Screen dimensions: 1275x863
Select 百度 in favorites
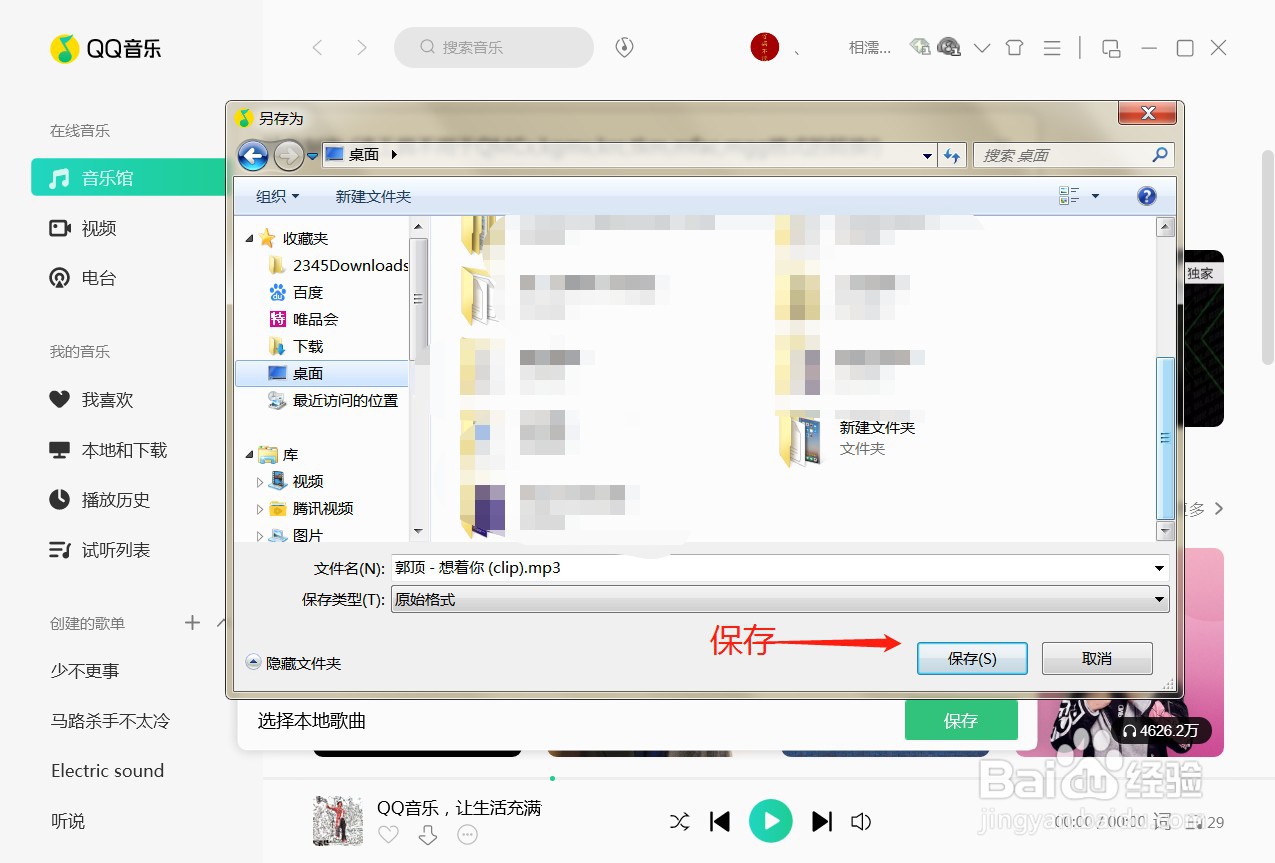(x=296, y=292)
